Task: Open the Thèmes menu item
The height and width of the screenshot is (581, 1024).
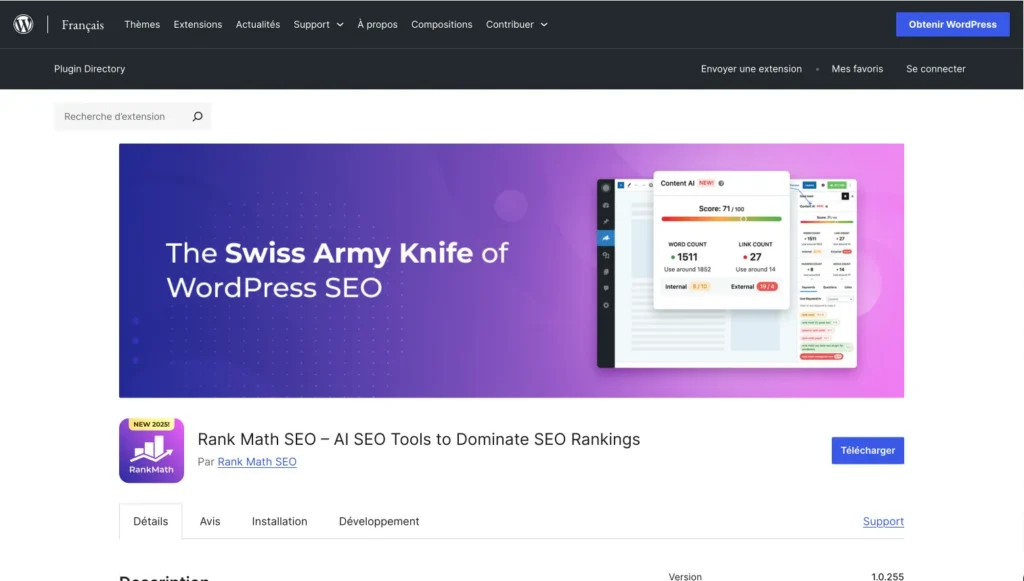Action: pyautogui.click(x=141, y=24)
